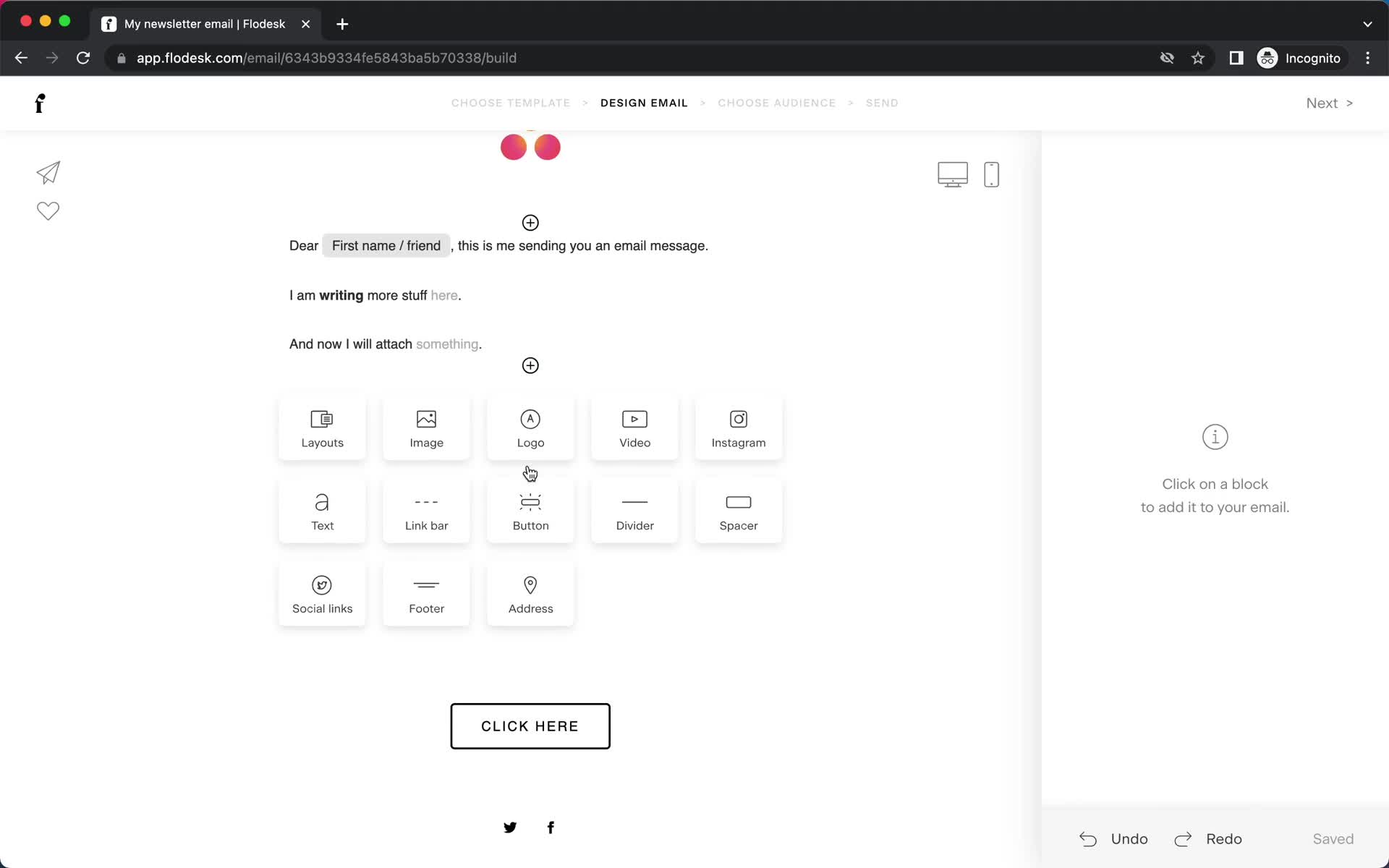Screen dimensions: 1389x868
Task: Click the add block plus icon
Action: pos(530,365)
